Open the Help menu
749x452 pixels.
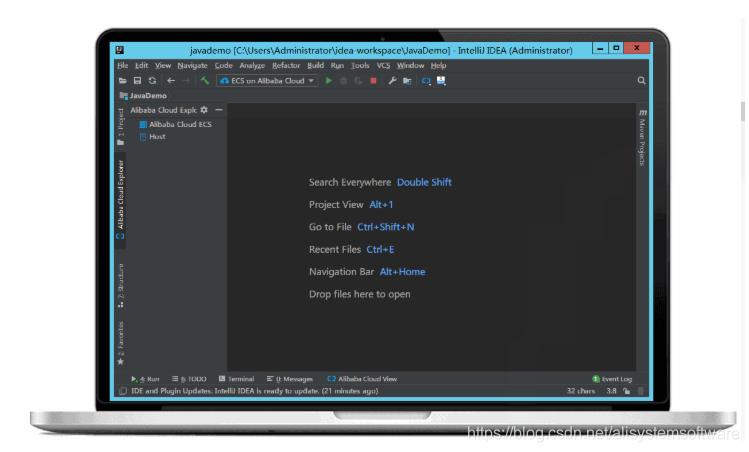click(439, 65)
